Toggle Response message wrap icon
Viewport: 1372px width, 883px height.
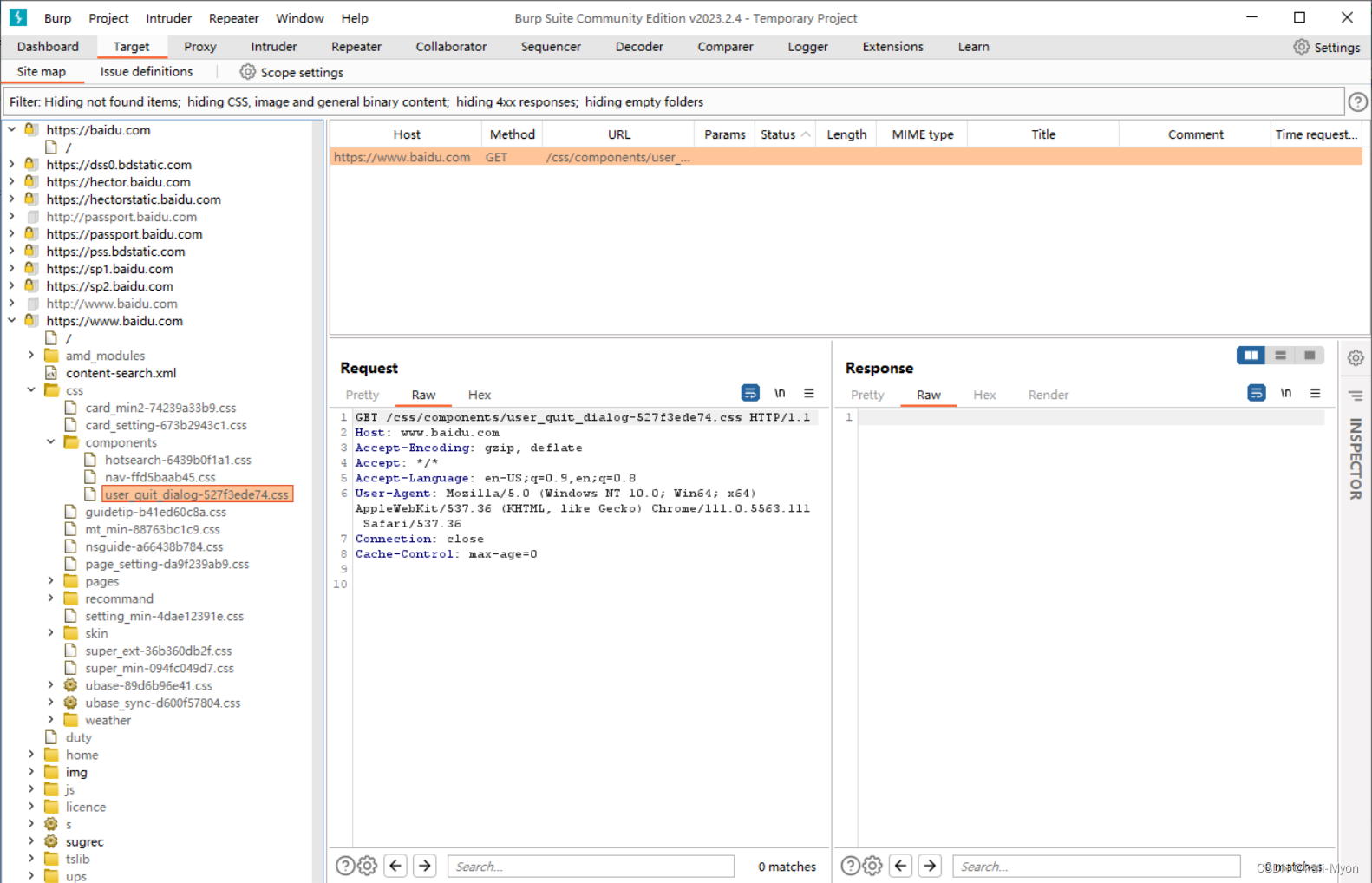(x=1256, y=393)
